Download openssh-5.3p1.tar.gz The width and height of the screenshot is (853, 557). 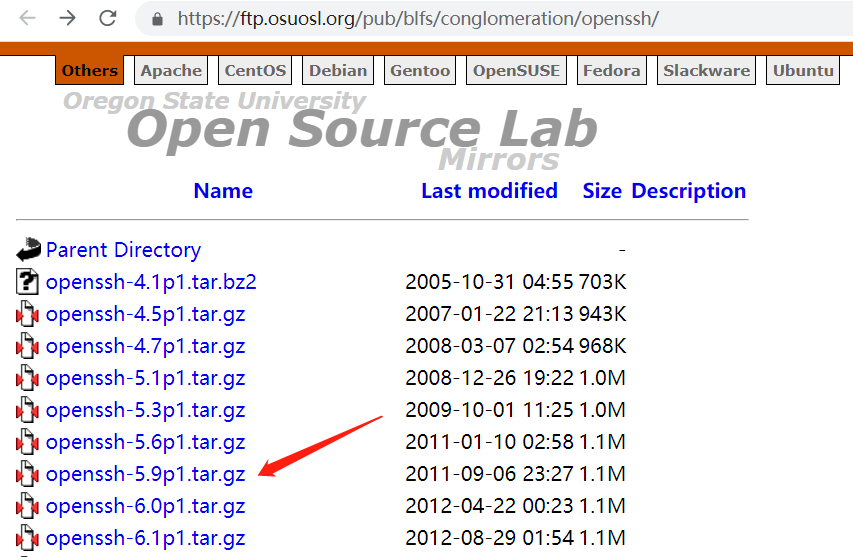point(145,411)
